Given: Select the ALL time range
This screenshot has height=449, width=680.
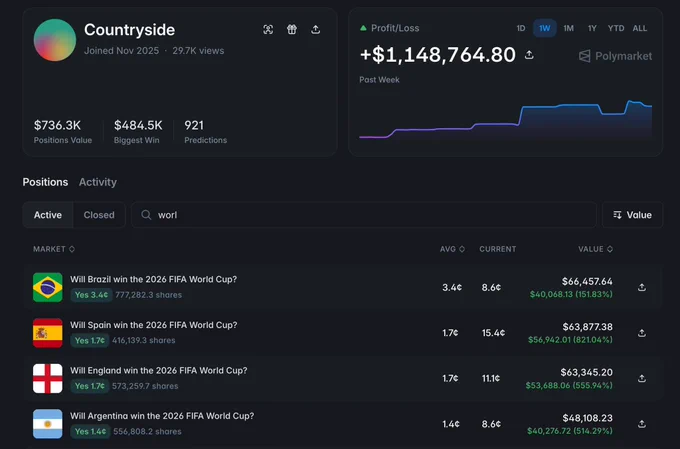Looking at the screenshot, I should click(640, 28).
